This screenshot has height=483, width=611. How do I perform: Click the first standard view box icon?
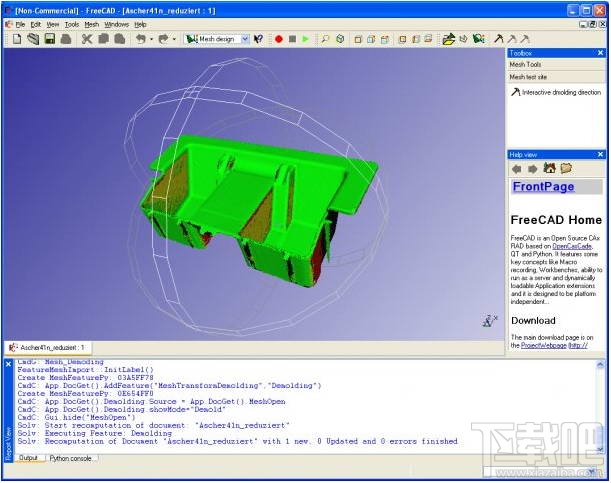[x=358, y=39]
